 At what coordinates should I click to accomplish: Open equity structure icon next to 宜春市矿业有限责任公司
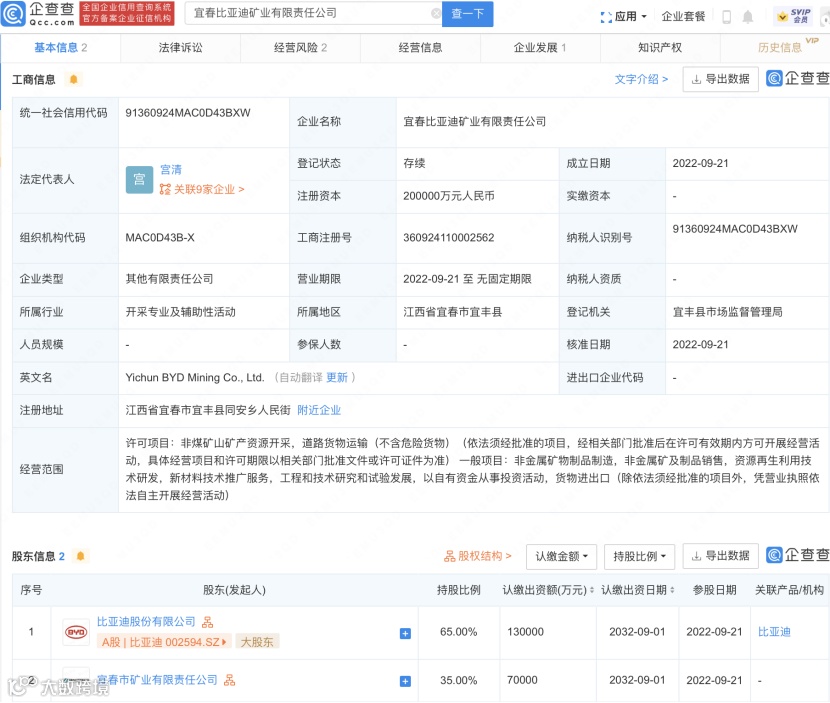click(x=229, y=680)
